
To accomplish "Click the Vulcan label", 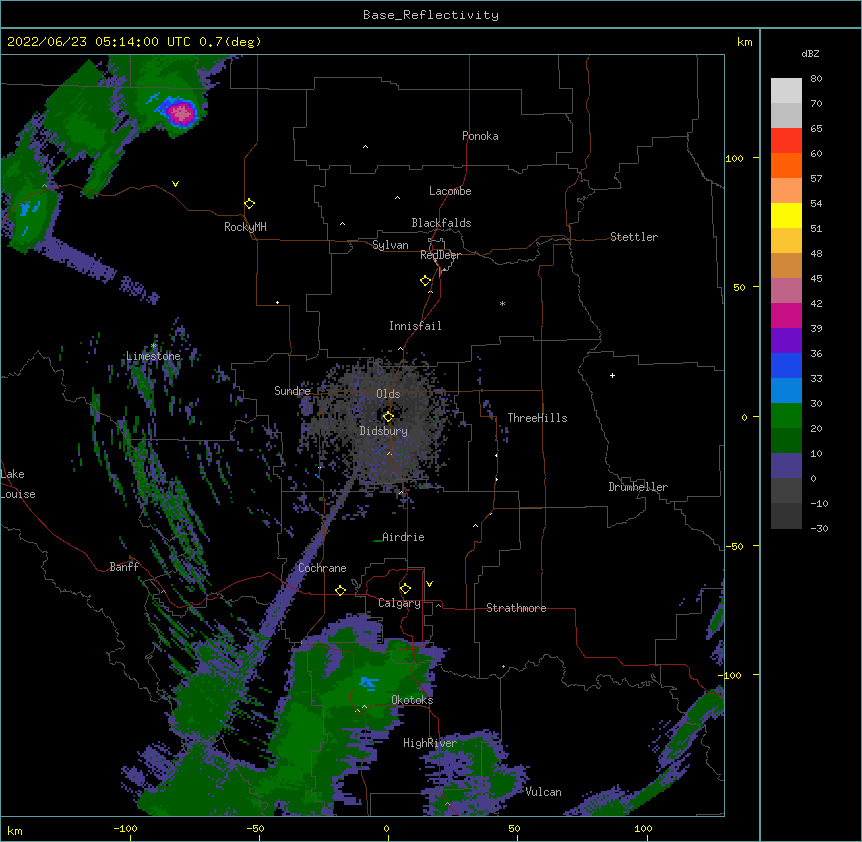I will point(543,792).
